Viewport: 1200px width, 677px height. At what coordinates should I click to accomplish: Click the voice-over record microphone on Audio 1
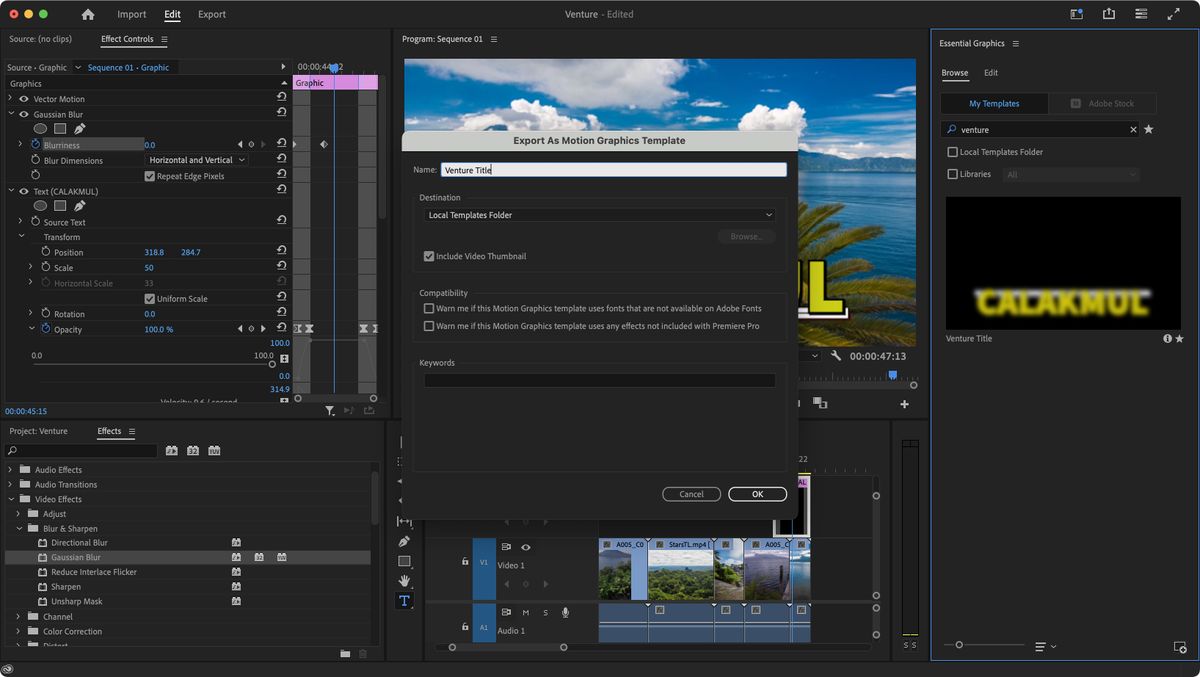point(565,612)
